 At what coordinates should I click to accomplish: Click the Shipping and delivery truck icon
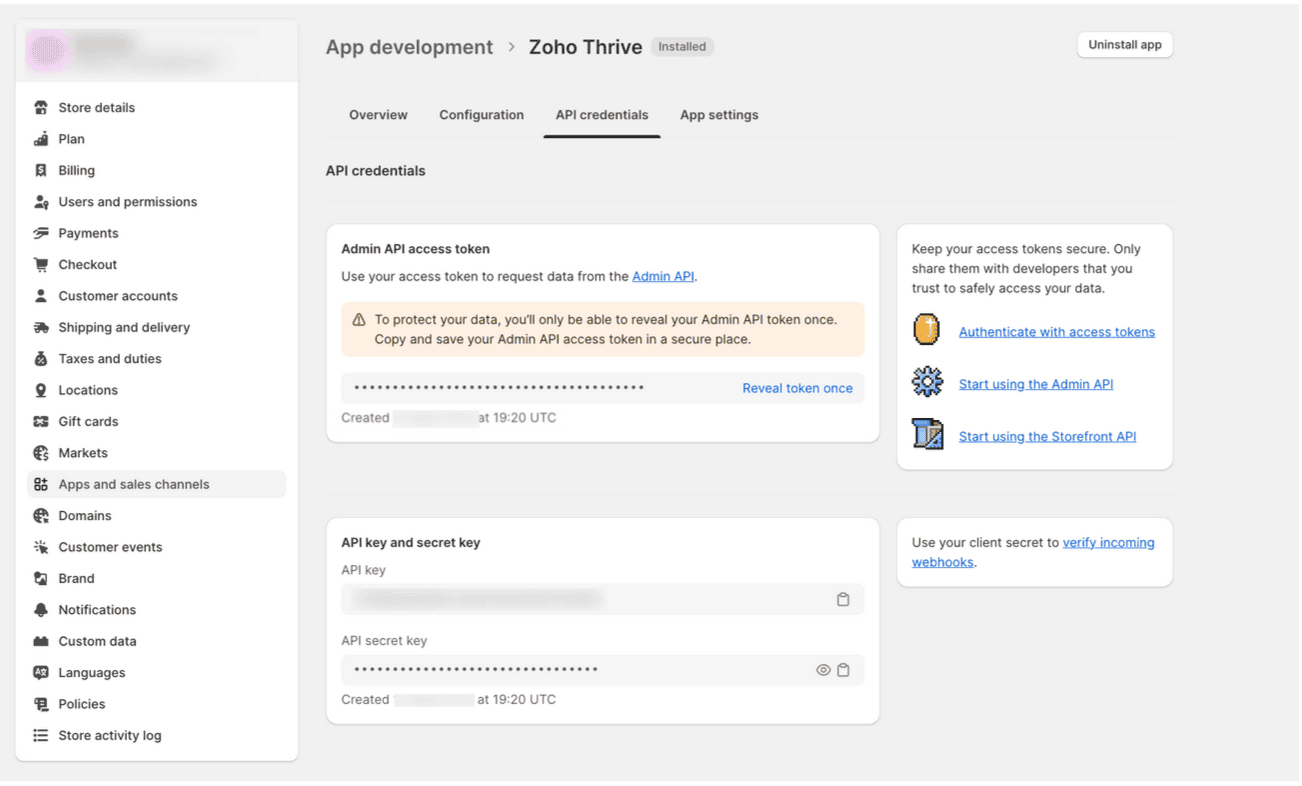(41, 328)
